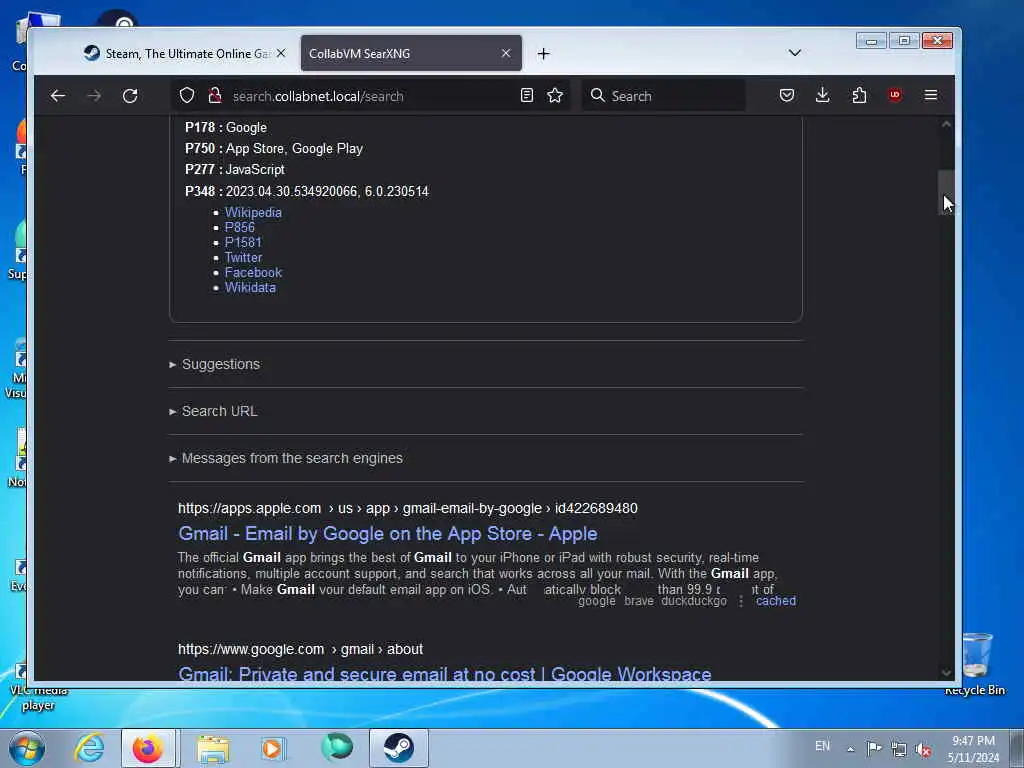Image resolution: width=1024 pixels, height=768 pixels.
Task: Open the P856 link
Action: pyautogui.click(x=240, y=227)
